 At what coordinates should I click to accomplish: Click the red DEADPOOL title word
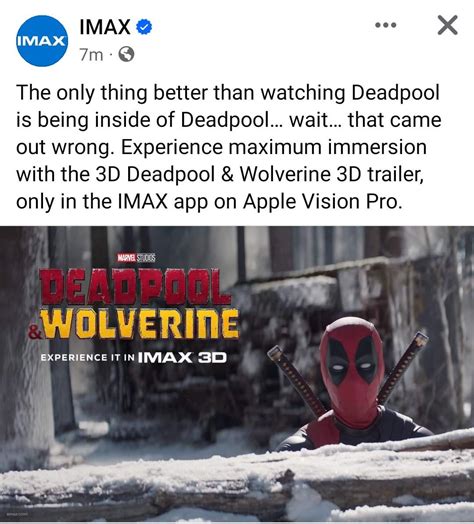[x=135, y=286]
